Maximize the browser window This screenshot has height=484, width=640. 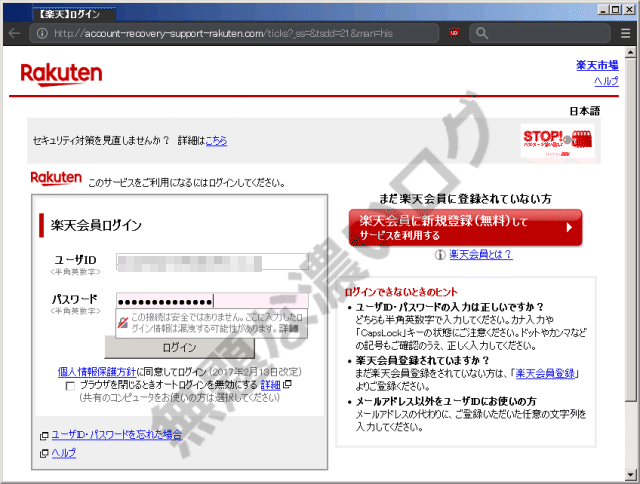[x=616, y=9]
